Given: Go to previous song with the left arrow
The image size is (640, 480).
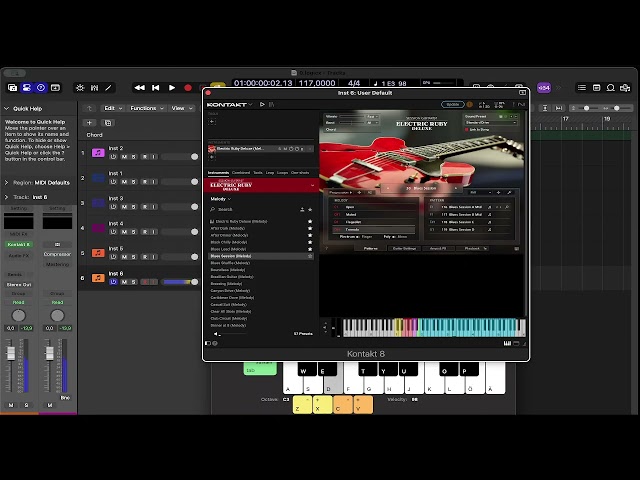Looking at the screenshot, I should pos(388,188).
